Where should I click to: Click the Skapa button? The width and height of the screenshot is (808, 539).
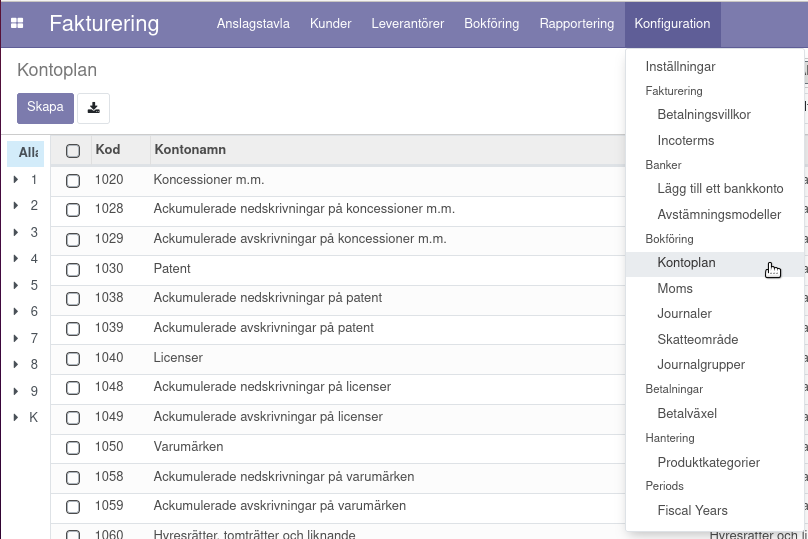(x=45, y=108)
